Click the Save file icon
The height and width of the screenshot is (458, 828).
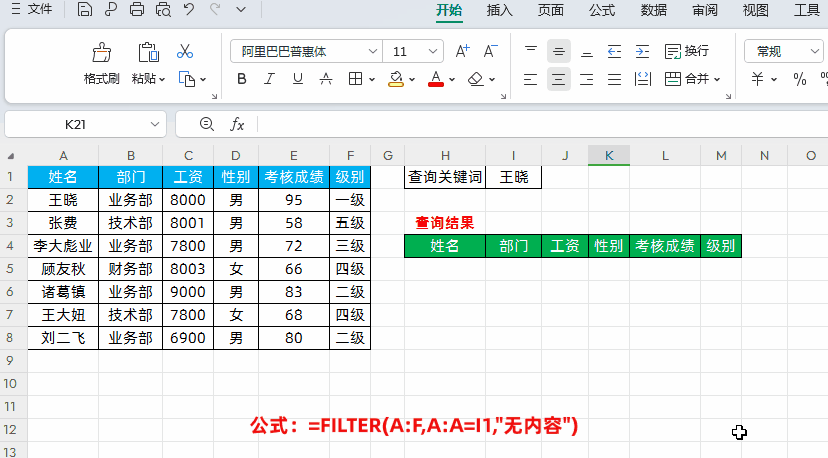(84, 10)
